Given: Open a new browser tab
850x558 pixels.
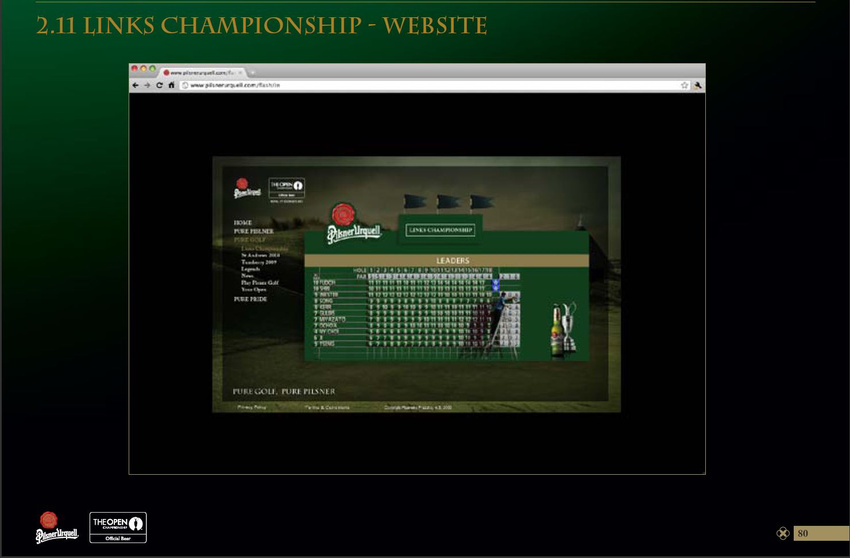Looking at the screenshot, I should point(253,72).
